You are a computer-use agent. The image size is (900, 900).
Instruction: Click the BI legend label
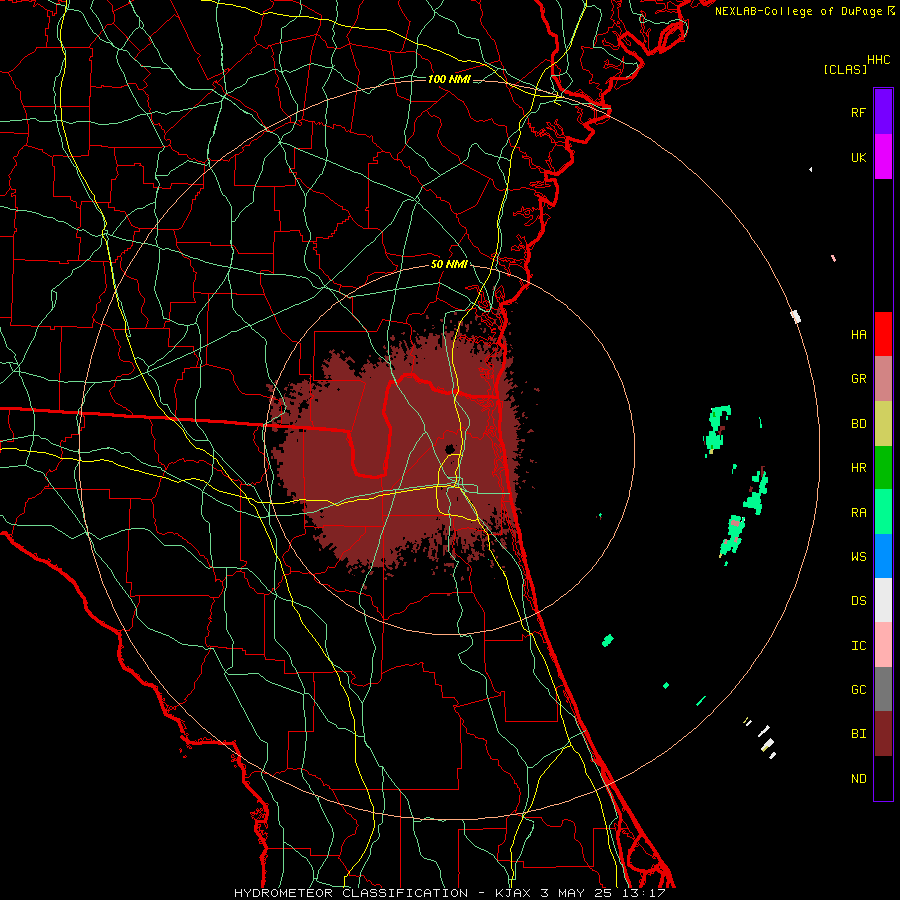[x=858, y=734]
